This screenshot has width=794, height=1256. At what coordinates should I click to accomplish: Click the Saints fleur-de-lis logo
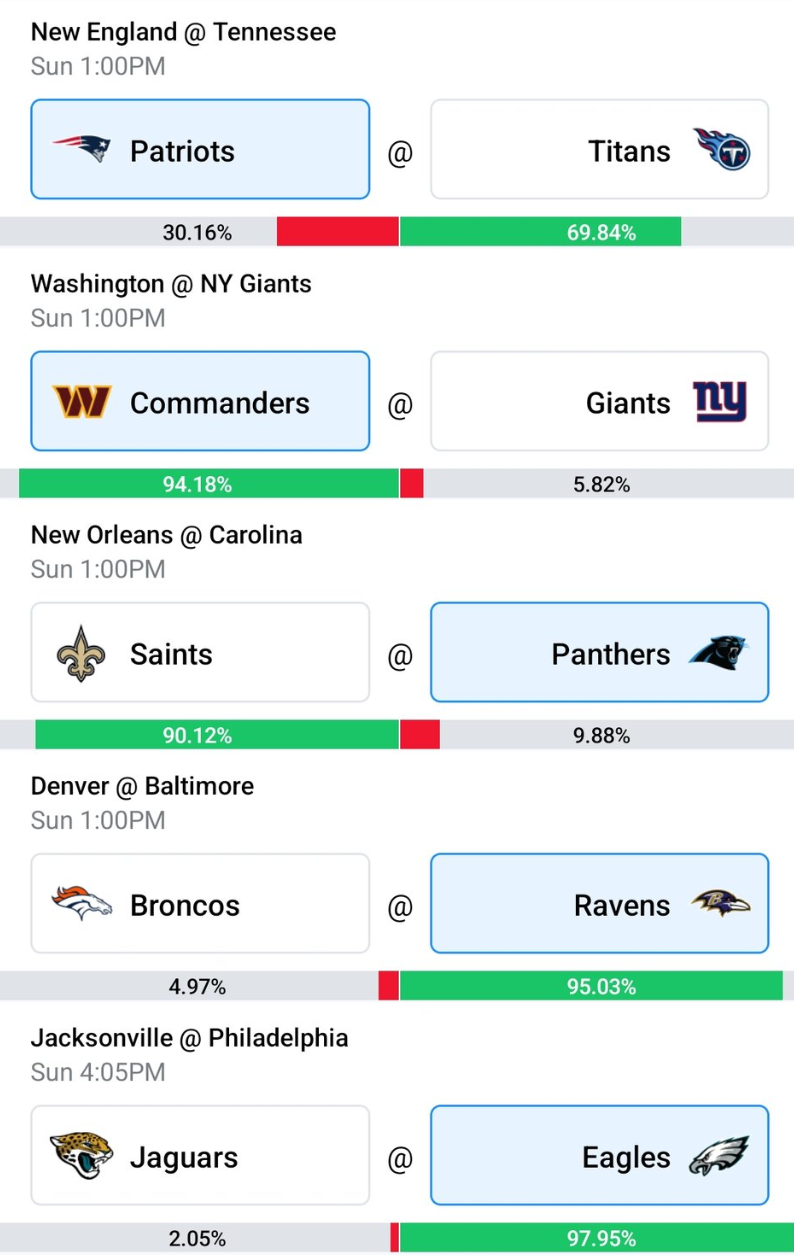pos(81,654)
